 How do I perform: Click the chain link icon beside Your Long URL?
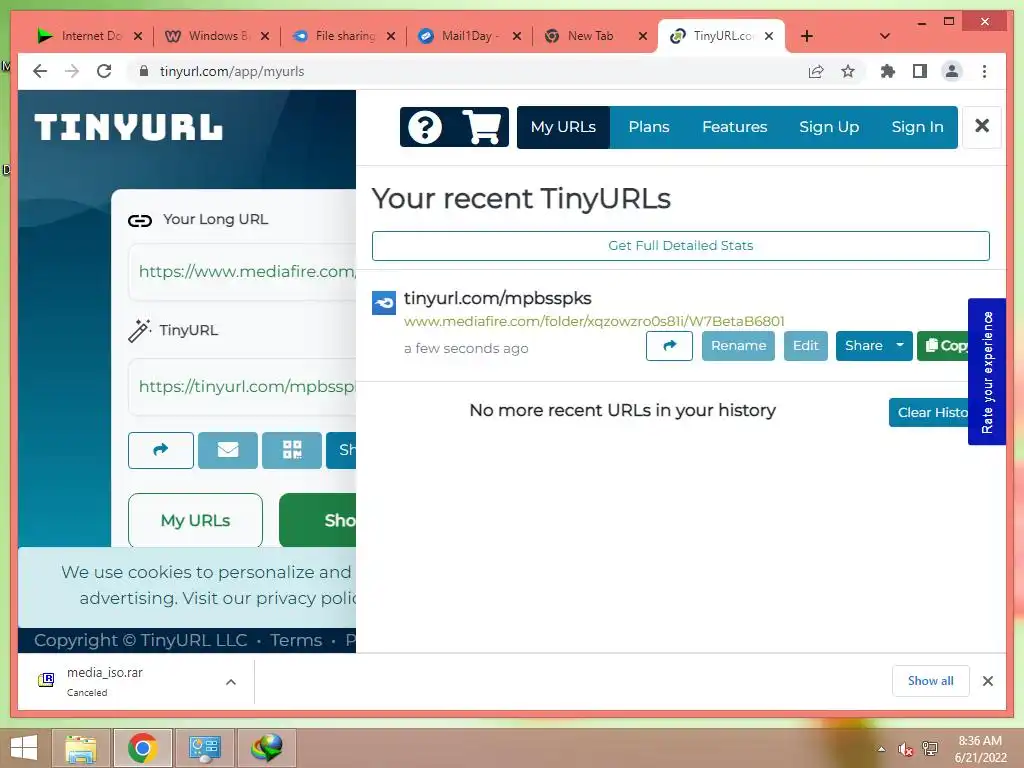tap(140, 221)
